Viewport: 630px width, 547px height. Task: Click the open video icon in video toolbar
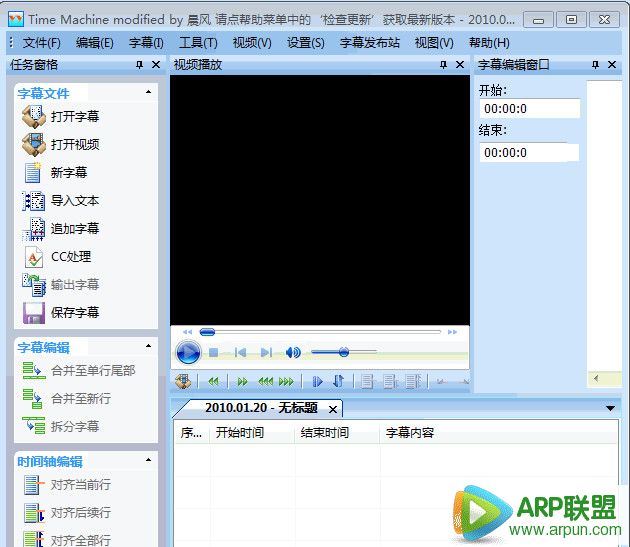click(183, 381)
